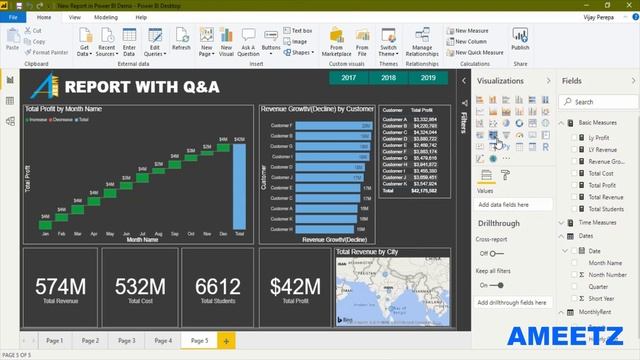Screen dimensions: 640x360
Task: Insert a Text box
Action: [298, 31]
